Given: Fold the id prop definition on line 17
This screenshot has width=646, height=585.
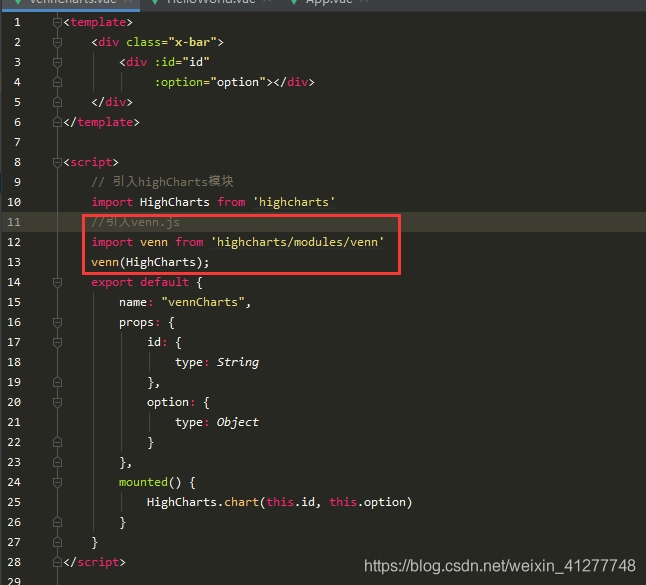Looking at the screenshot, I should [58, 342].
